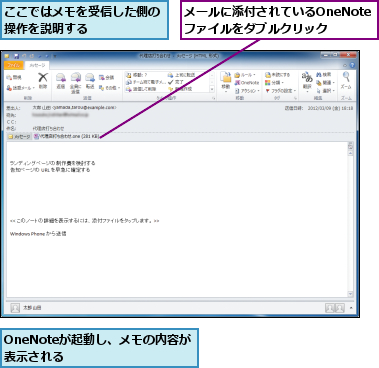Viewport: 379px width, 368px height.
Task: Click the Help question mark icon
Action: point(352,65)
